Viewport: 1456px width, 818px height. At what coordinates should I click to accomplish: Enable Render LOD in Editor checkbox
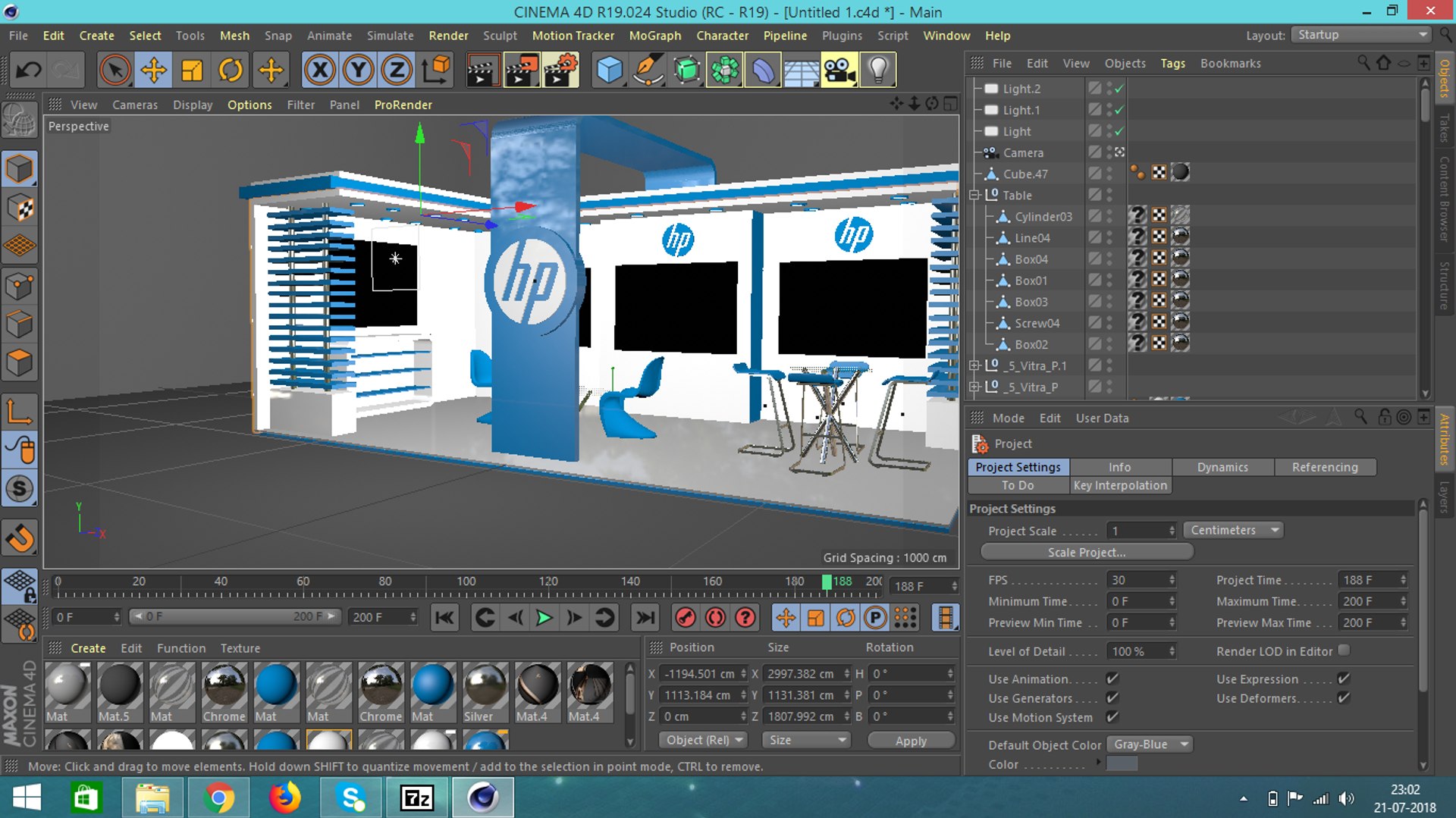pyautogui.click(x=1344, y=650)
